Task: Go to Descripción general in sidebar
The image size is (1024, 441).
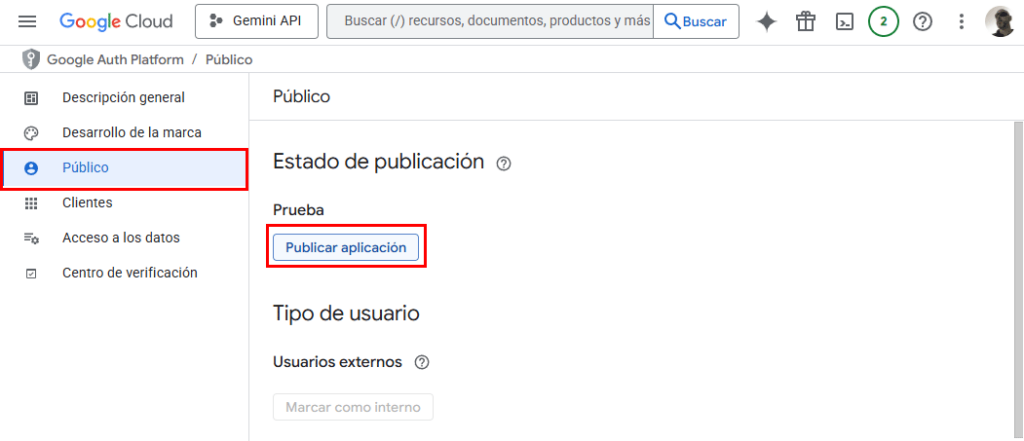Action: [x=123, y=98]
